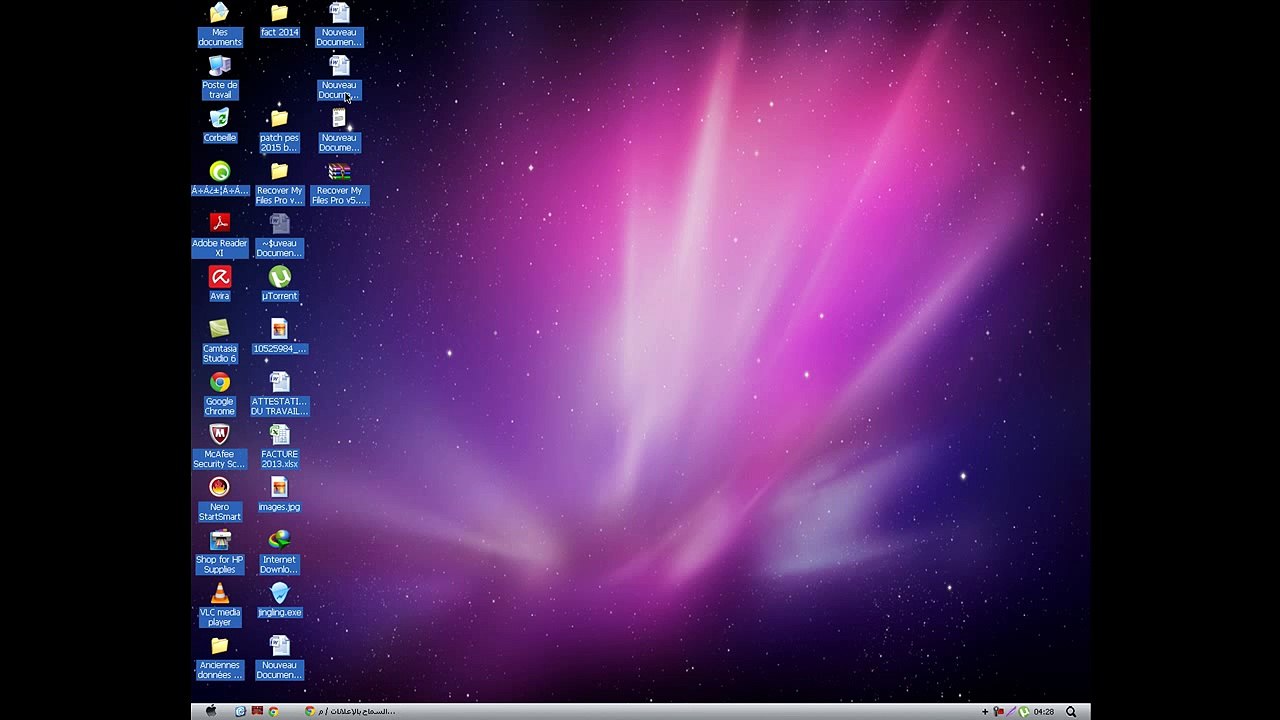1280x720 pixels.
Task: Launch Google Chrome from the desktop shortcut
Action: [219, 395]
